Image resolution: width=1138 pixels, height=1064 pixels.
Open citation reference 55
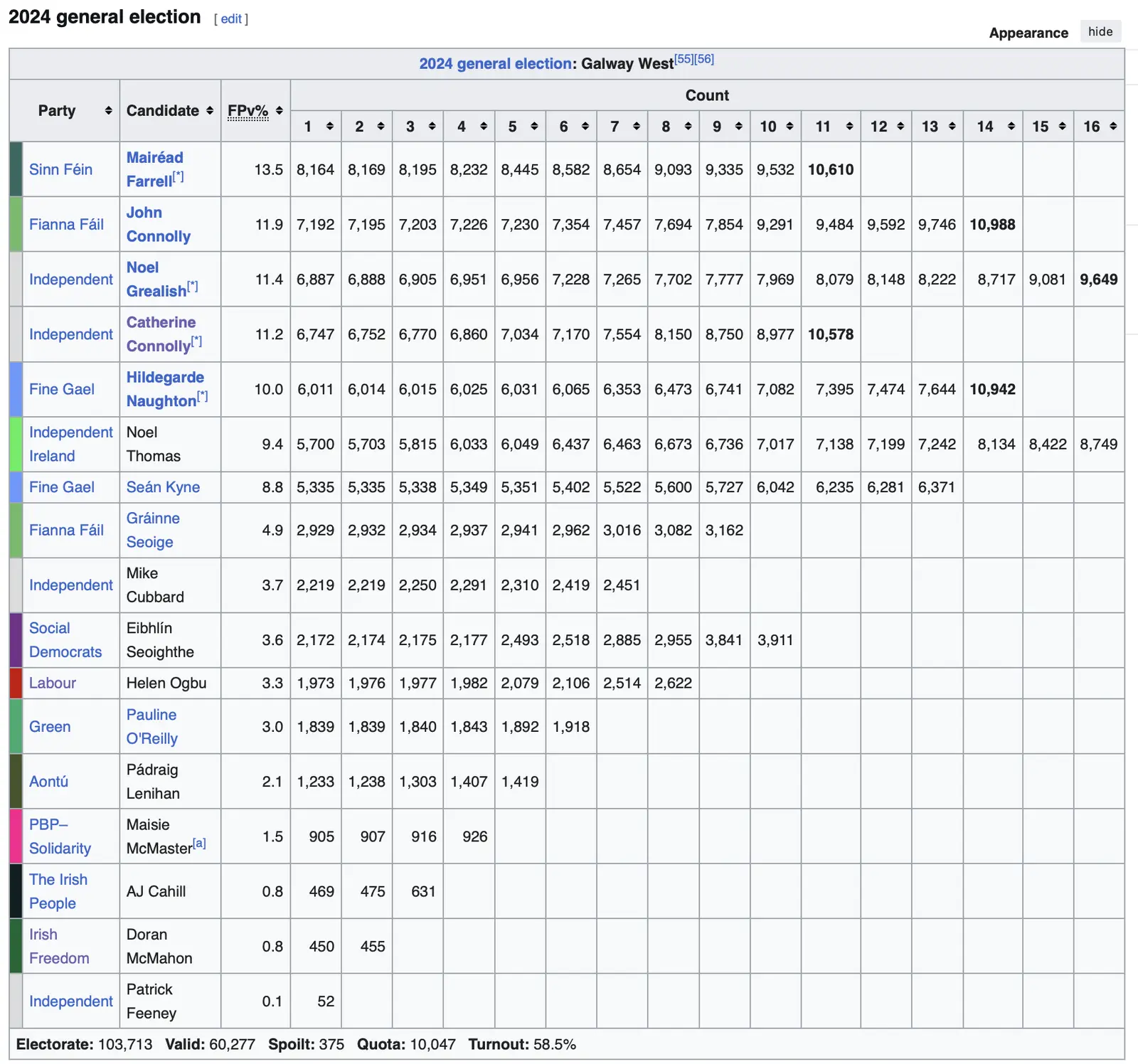[x=684, y=59]
